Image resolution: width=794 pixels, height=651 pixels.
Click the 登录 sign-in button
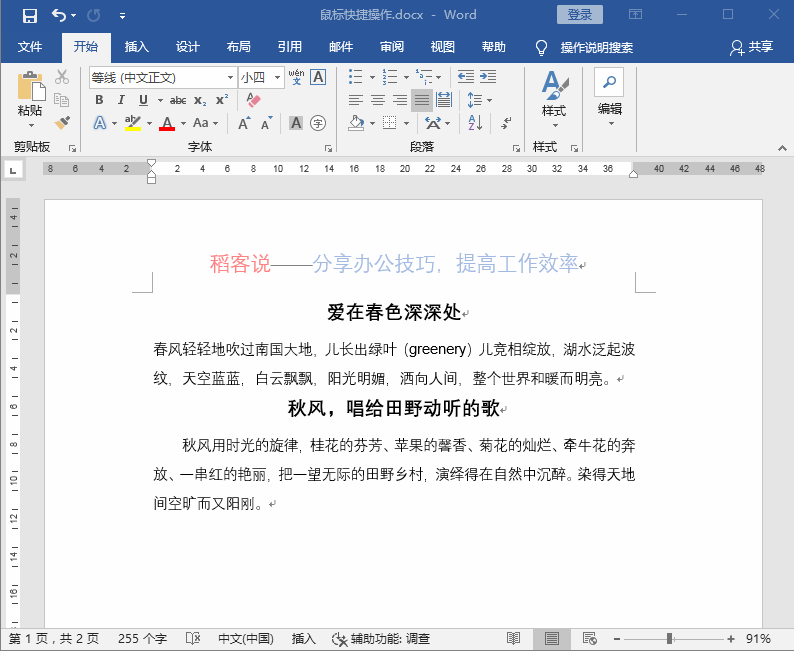coord(580,15)
